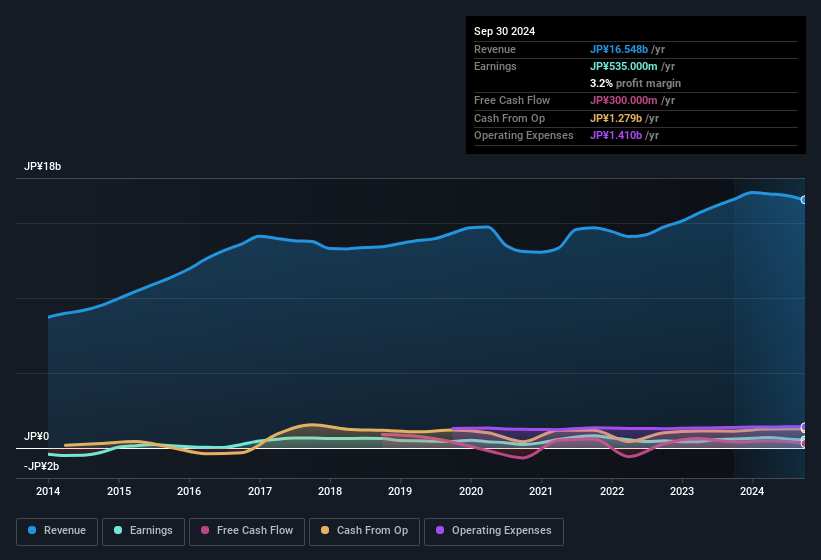Image resolution: width=821 pixels, height=560 pixels.
Task: Click the pink free cash flow endpoint marker
Action: pyautogui.click(x=804, y=443)
